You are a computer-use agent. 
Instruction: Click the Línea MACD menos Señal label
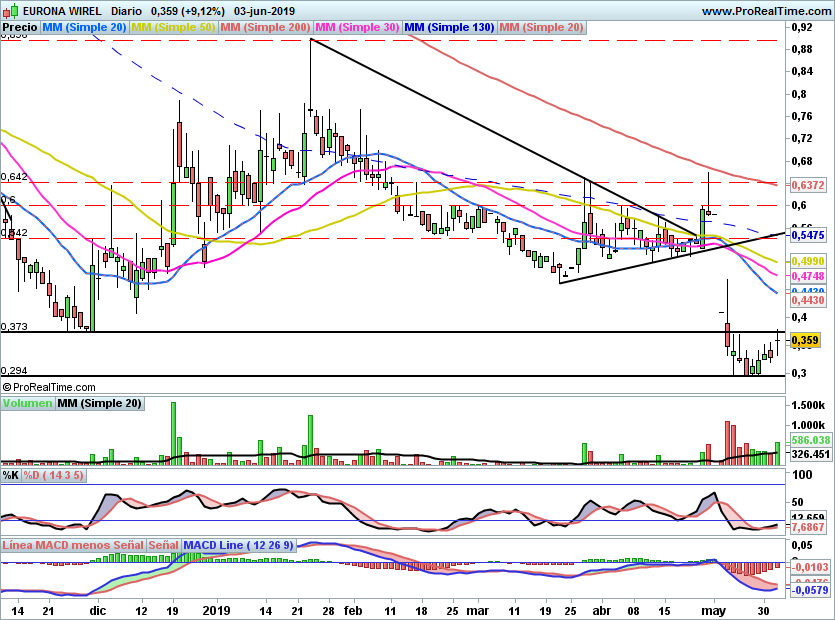[73, 545]
